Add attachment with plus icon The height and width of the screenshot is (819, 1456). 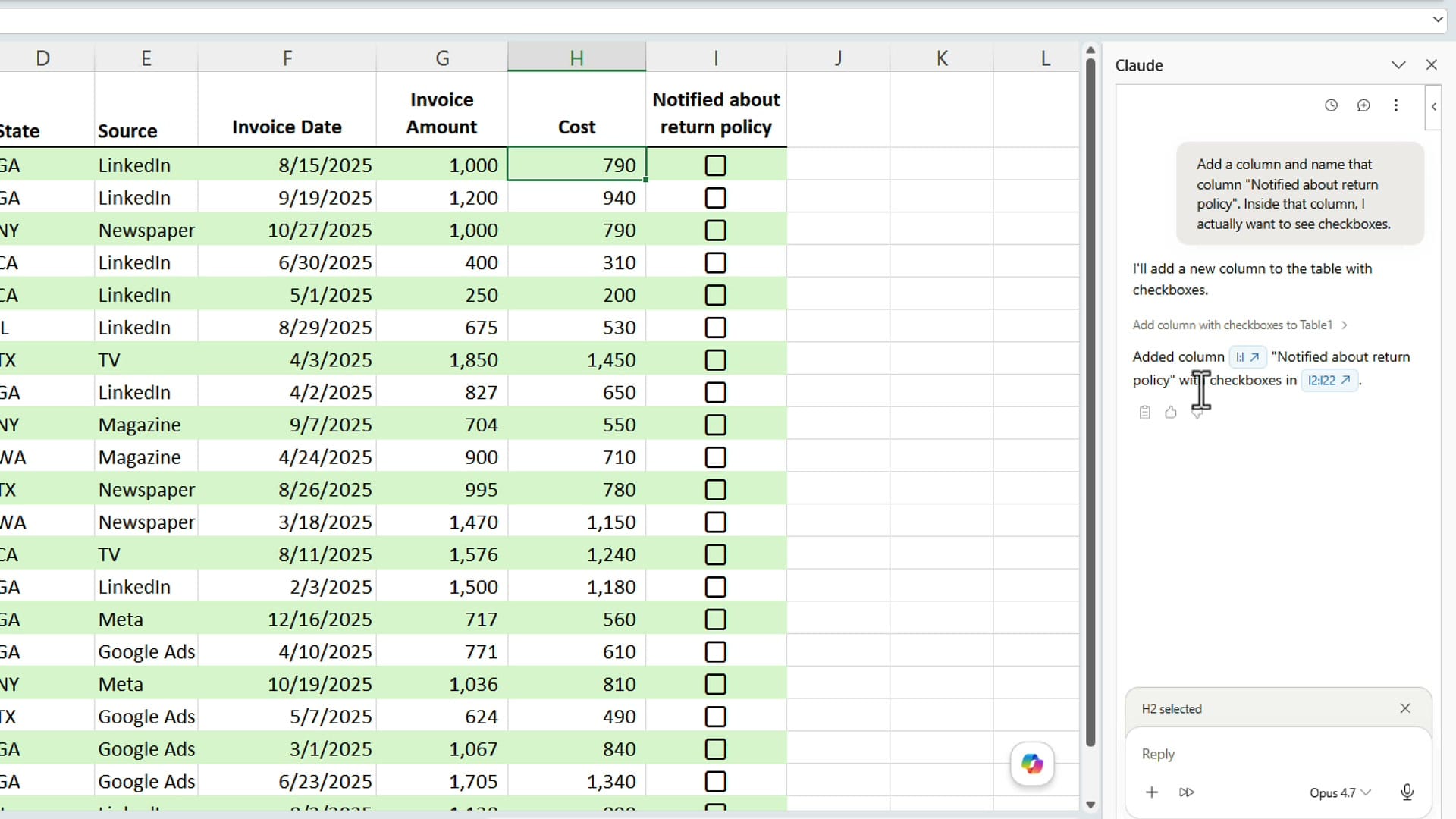point(1152,792)
